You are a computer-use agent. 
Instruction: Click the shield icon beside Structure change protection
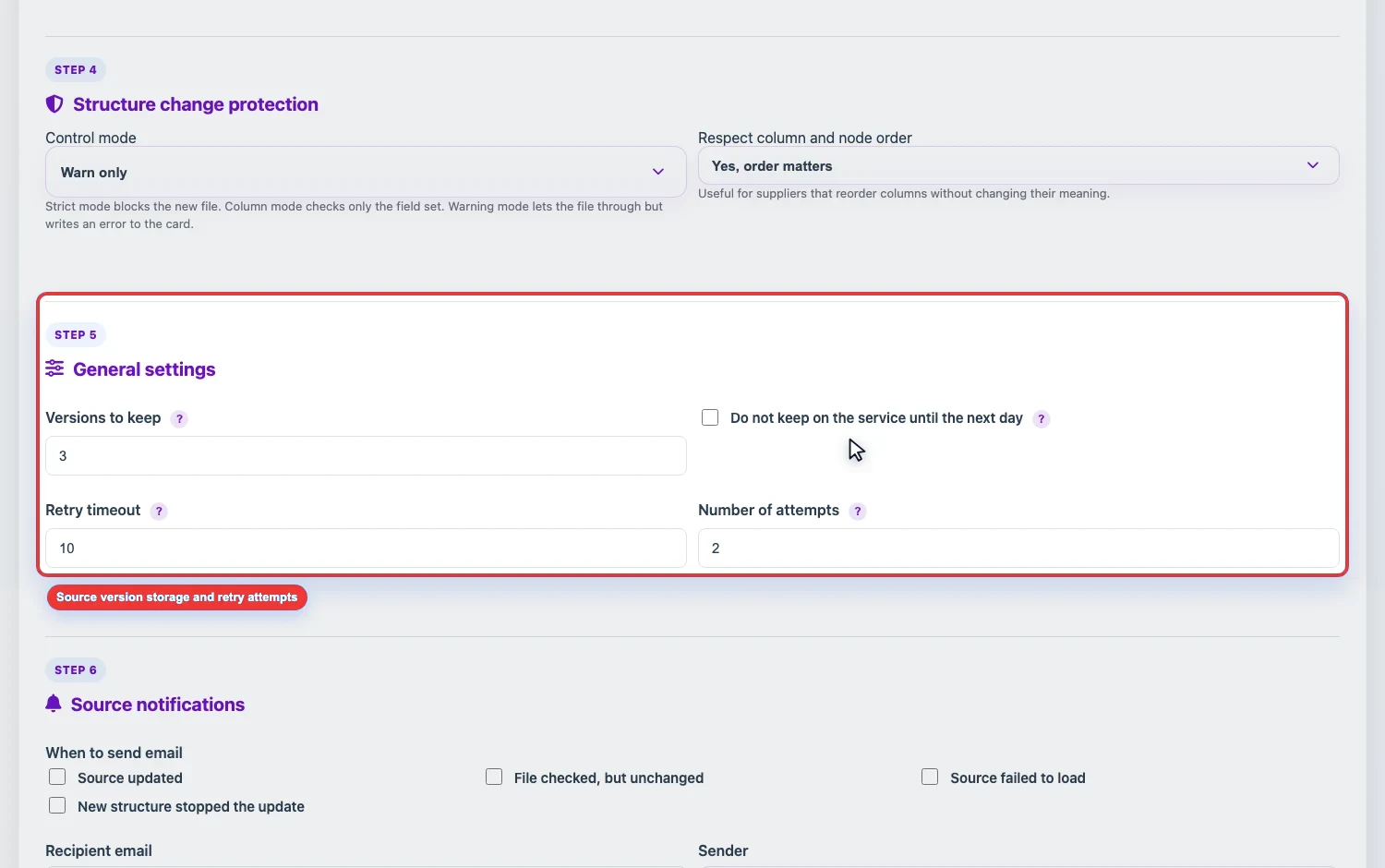54,104
